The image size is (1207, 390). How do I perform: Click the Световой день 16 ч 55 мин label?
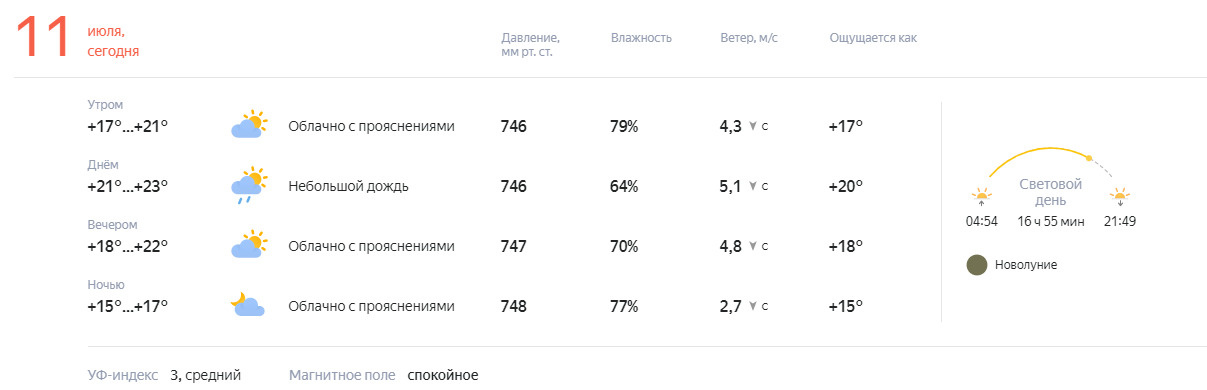pos(1051,203)
